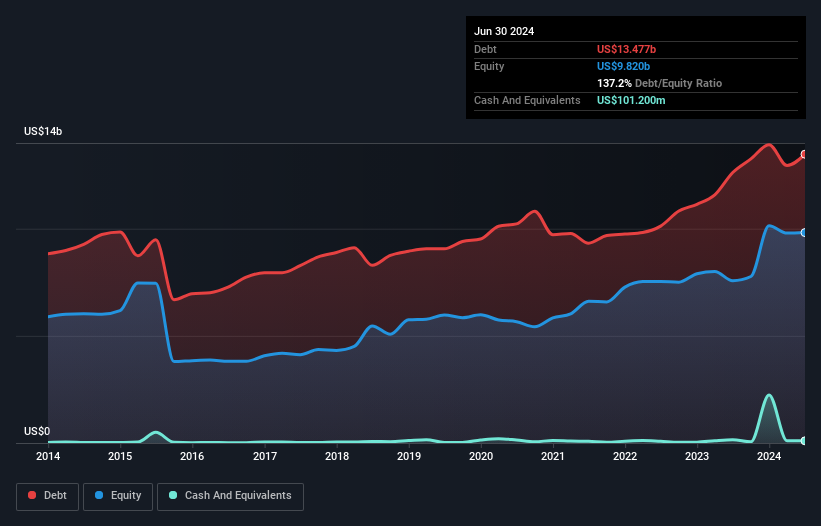Click the blue Equity endpoint marker

tap(804, 232)
